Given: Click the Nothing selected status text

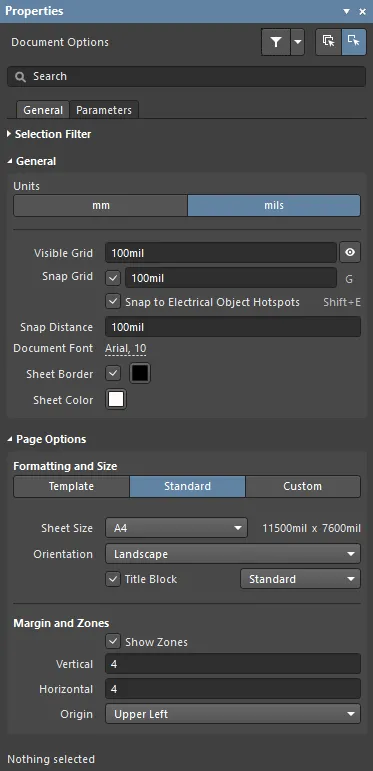Looking at the screenshot, I should pos(51,759).
